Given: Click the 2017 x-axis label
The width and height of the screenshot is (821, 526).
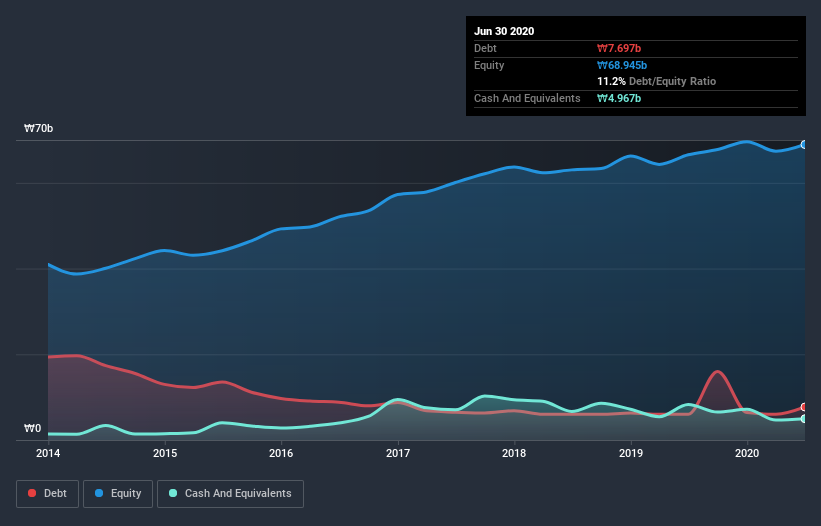Looking at the screenshot, I should pyautogui.click(x=398, y=453).
